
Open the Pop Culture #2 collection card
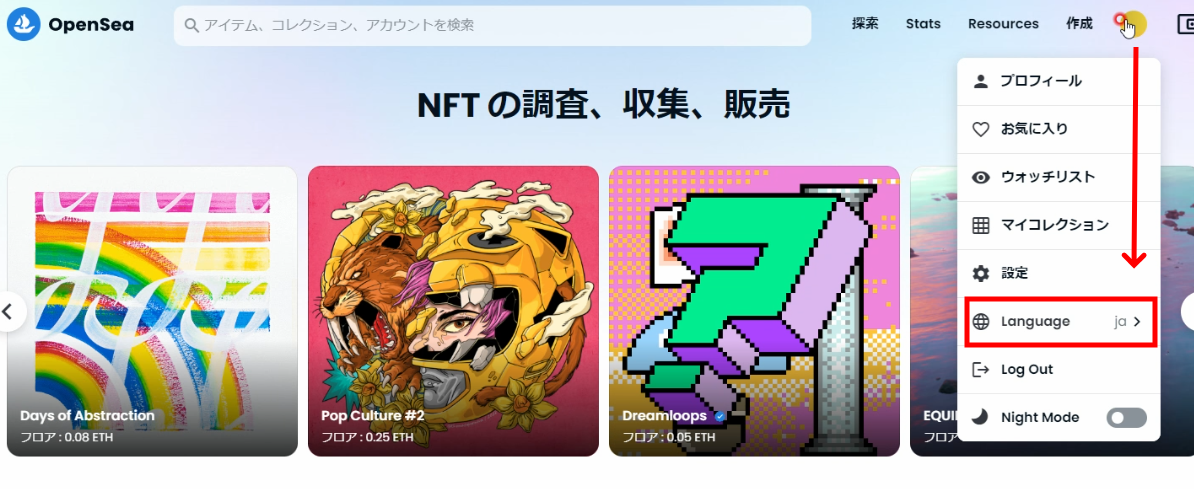(x=453, y=311)
